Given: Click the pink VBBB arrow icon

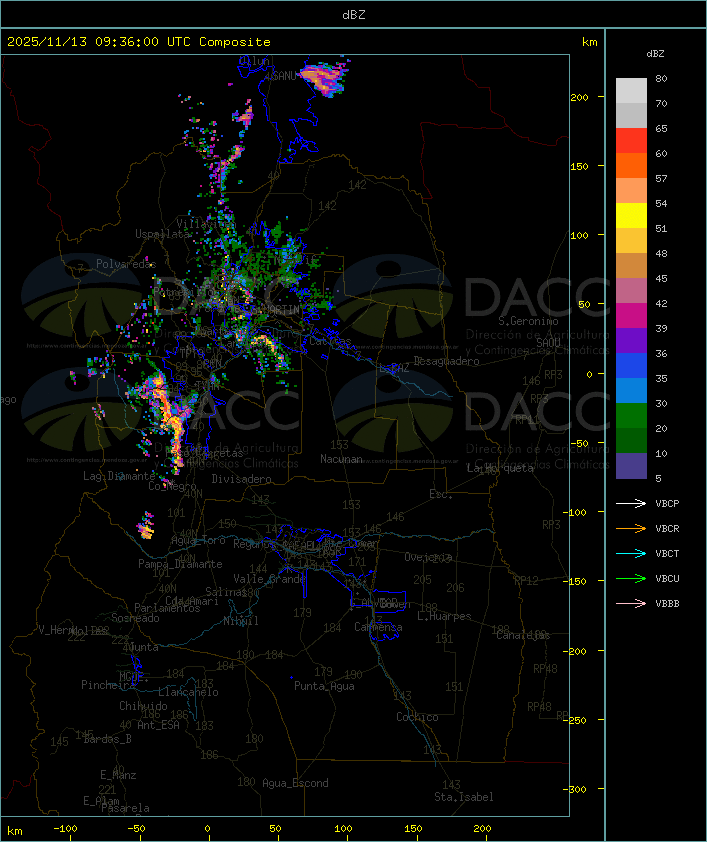Looking at the screenshot, I should [631, 604].
